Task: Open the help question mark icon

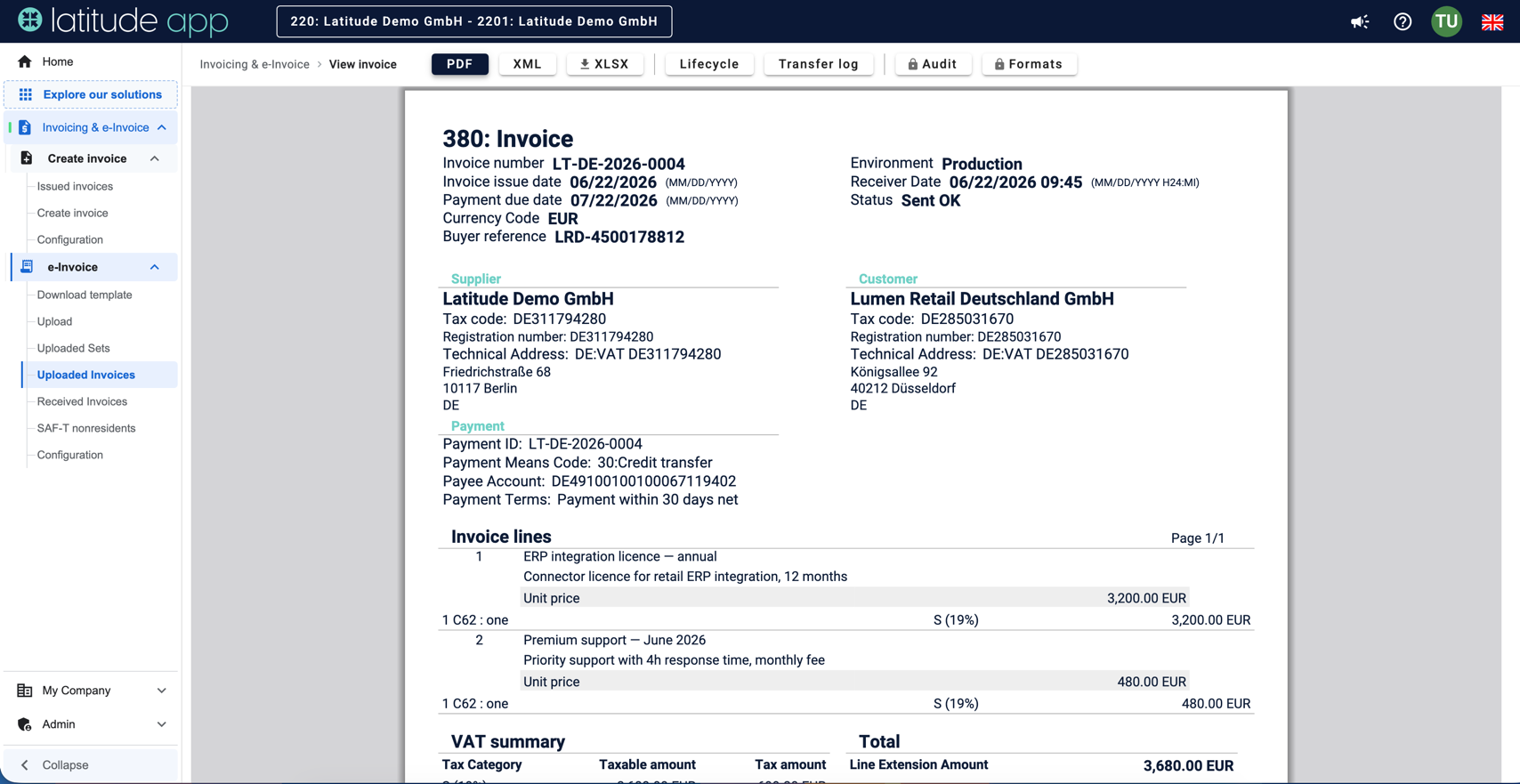Action: pos(1403,21)
